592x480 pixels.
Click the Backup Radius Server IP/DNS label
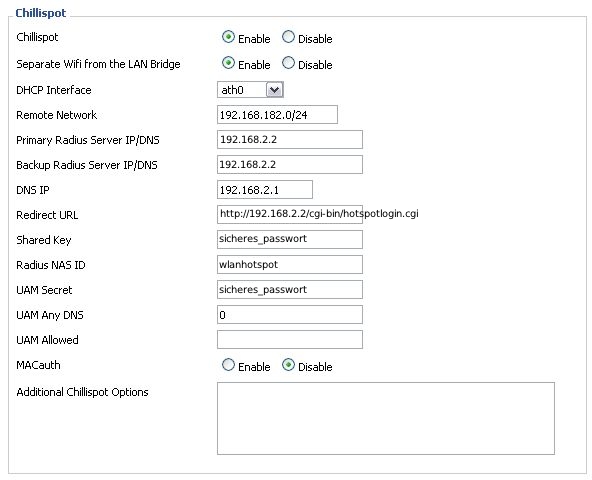tap(86, 165)
